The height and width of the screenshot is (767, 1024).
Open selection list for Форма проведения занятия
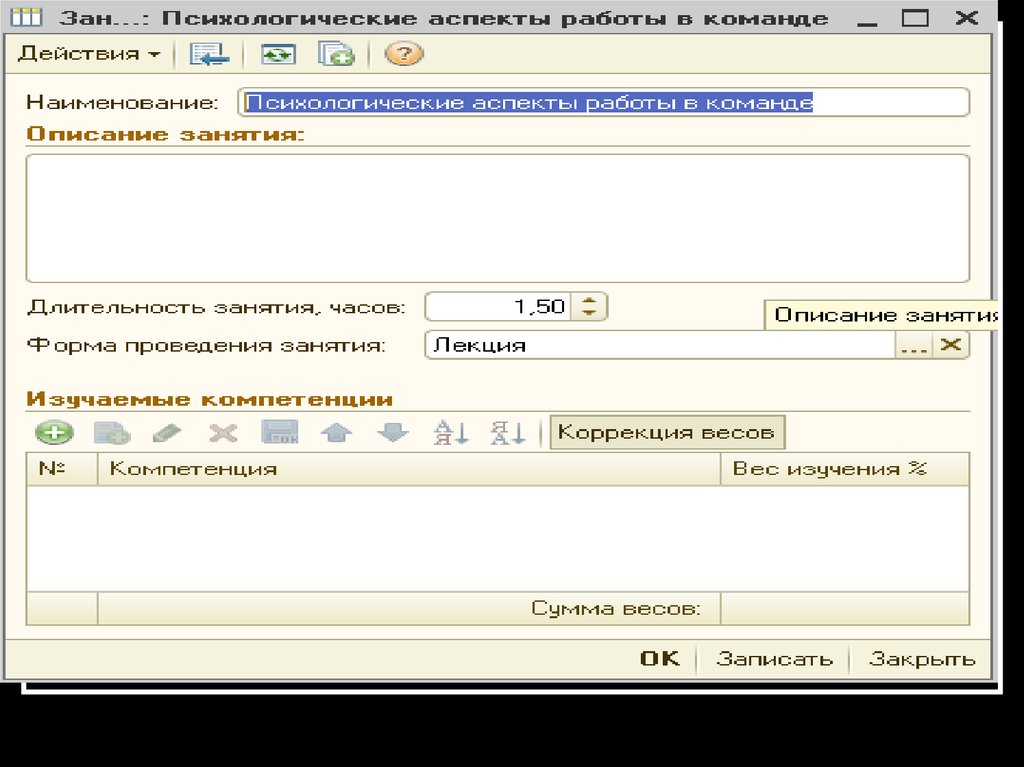913,345
